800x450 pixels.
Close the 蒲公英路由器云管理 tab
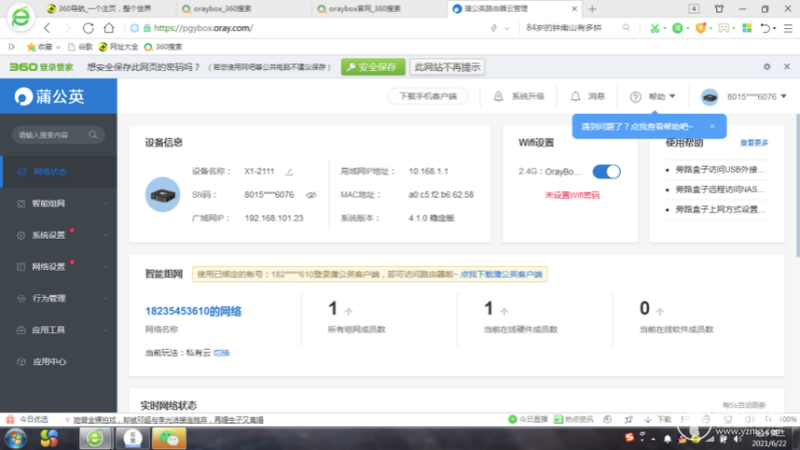tap(574, 9)
